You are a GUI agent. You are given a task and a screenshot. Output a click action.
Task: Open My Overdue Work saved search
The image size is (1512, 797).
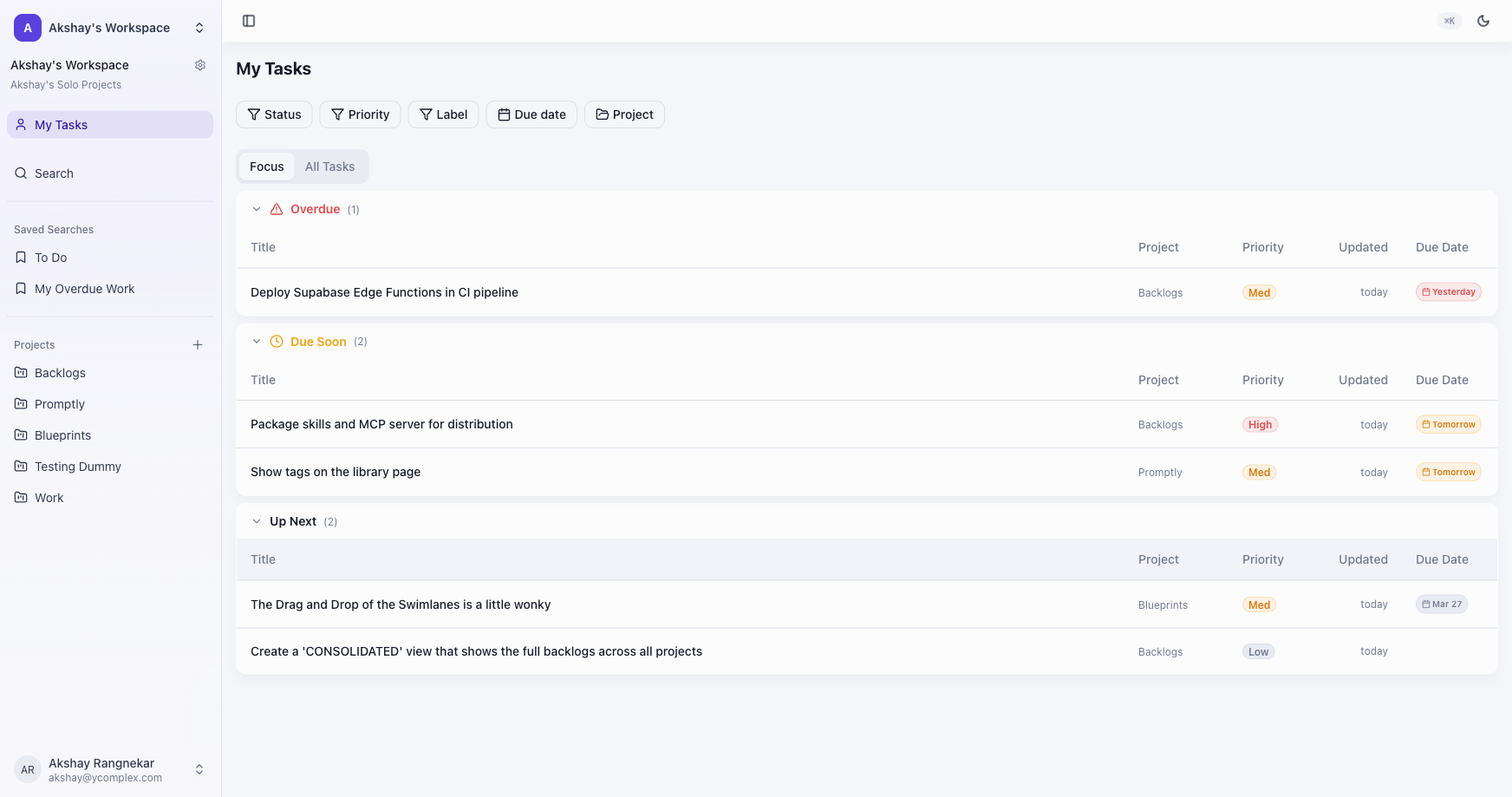(x=84, y=289)
